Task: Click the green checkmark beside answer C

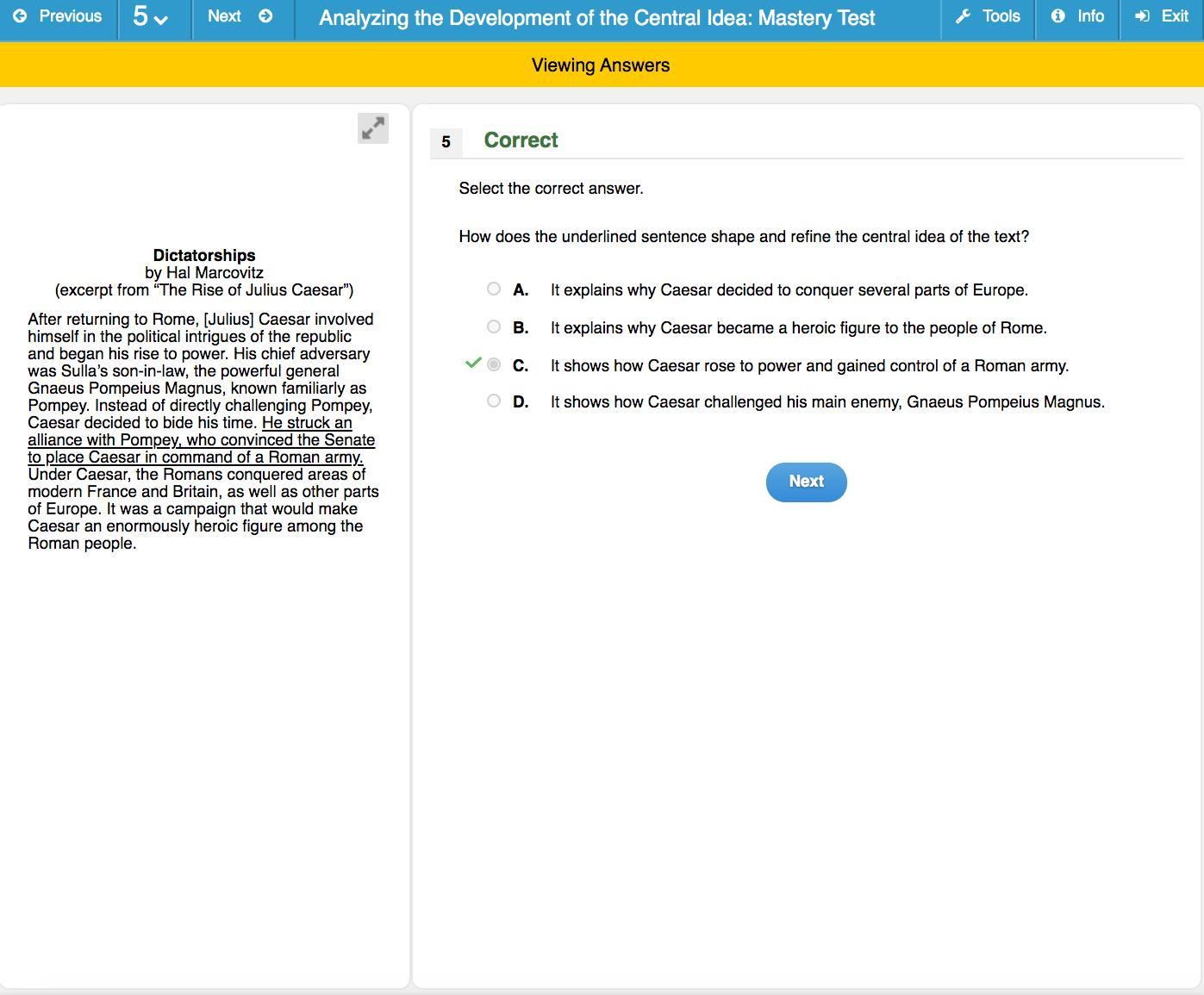Action: pos(472,363)
